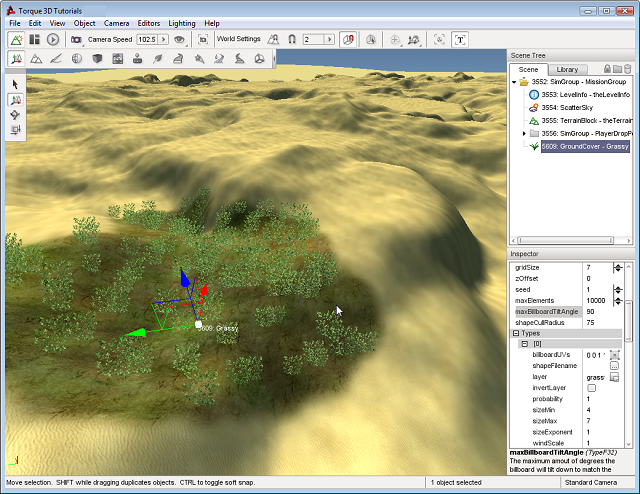Click the camera icon beside Camera Speed
Viewport: 640px width, 494px height.
click(x=76, y=39)
